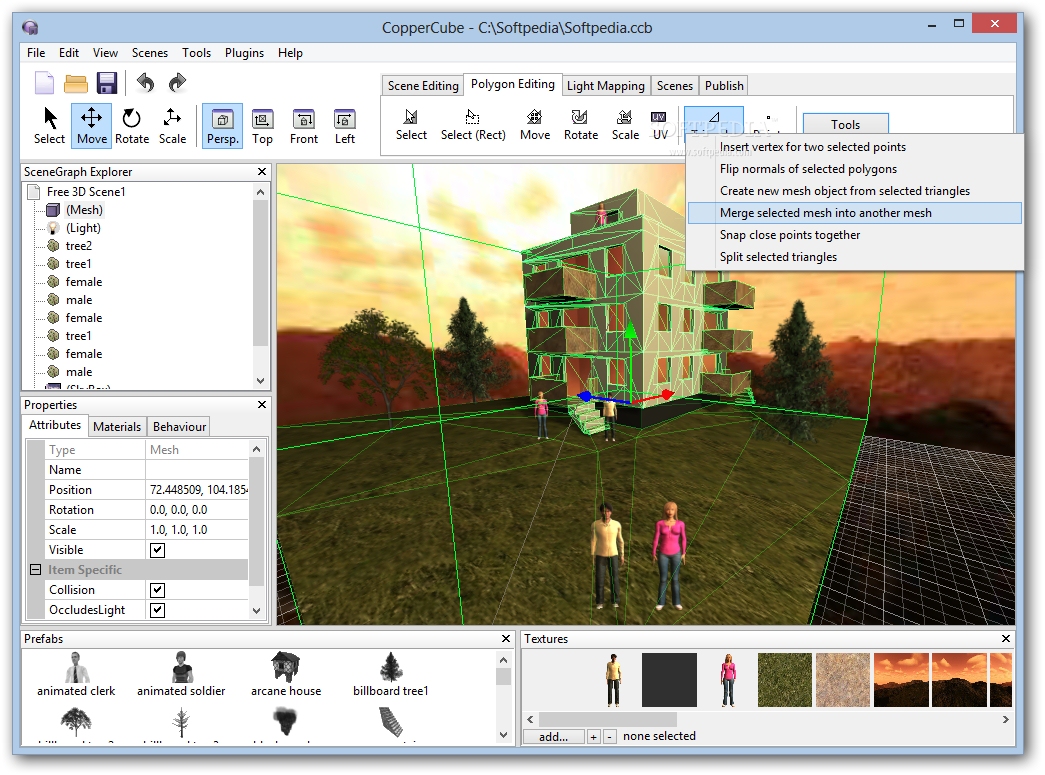
Task: Open the Materials properties tab
Action: pos(117,426)
